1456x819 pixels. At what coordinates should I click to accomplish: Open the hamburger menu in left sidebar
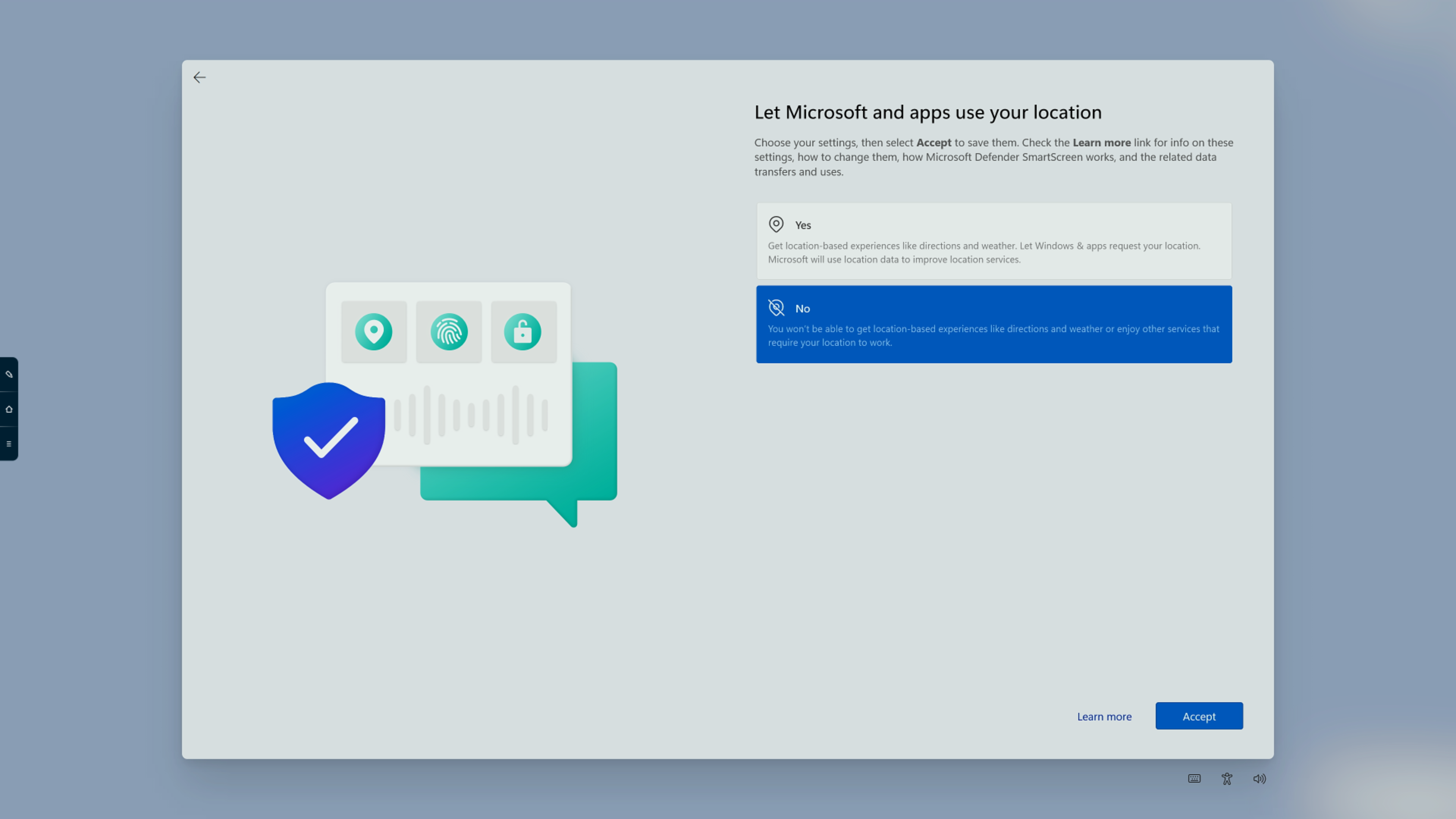click(9, 444)
